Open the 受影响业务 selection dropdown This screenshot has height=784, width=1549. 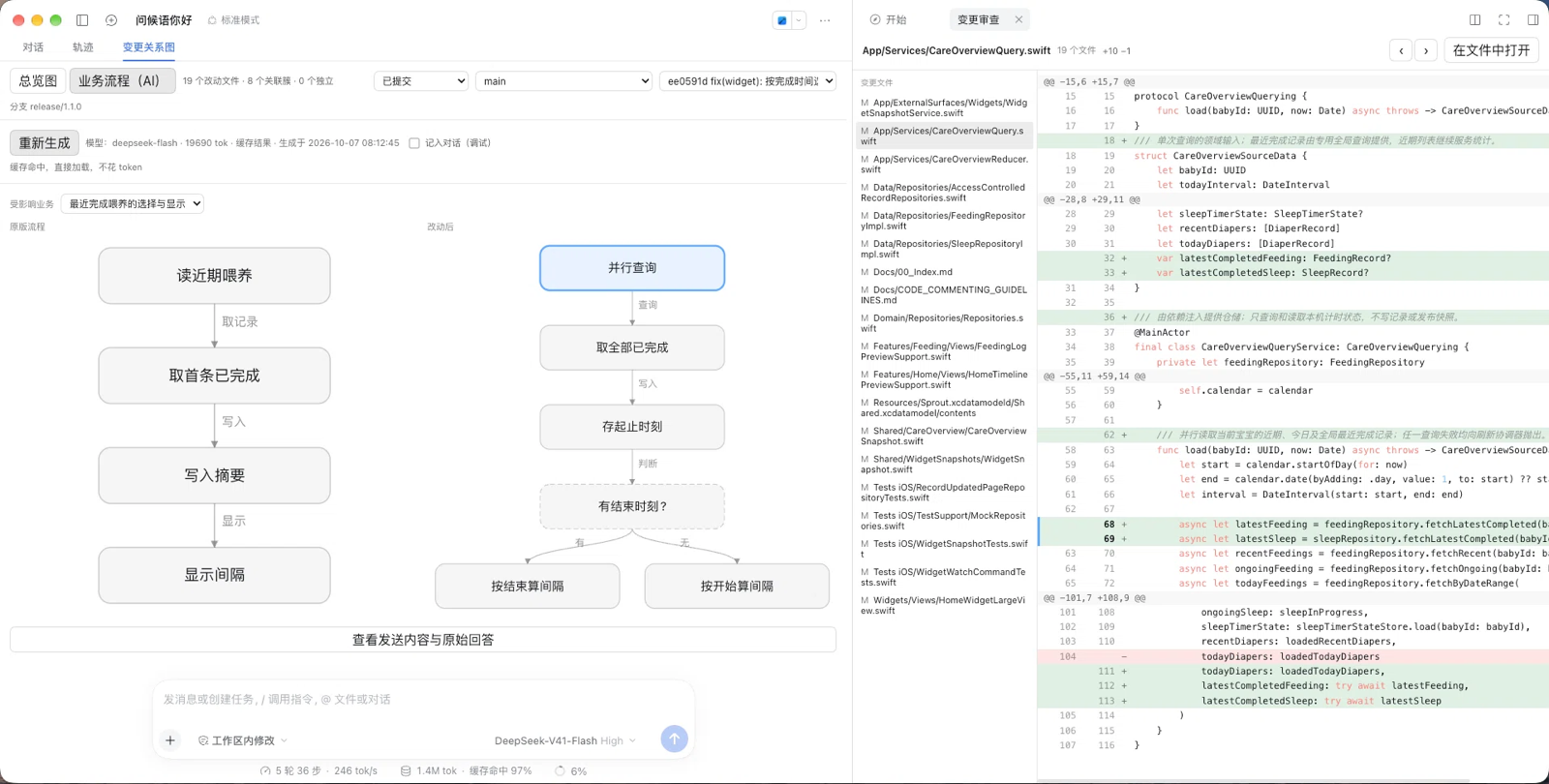click(x=133, y=204)
